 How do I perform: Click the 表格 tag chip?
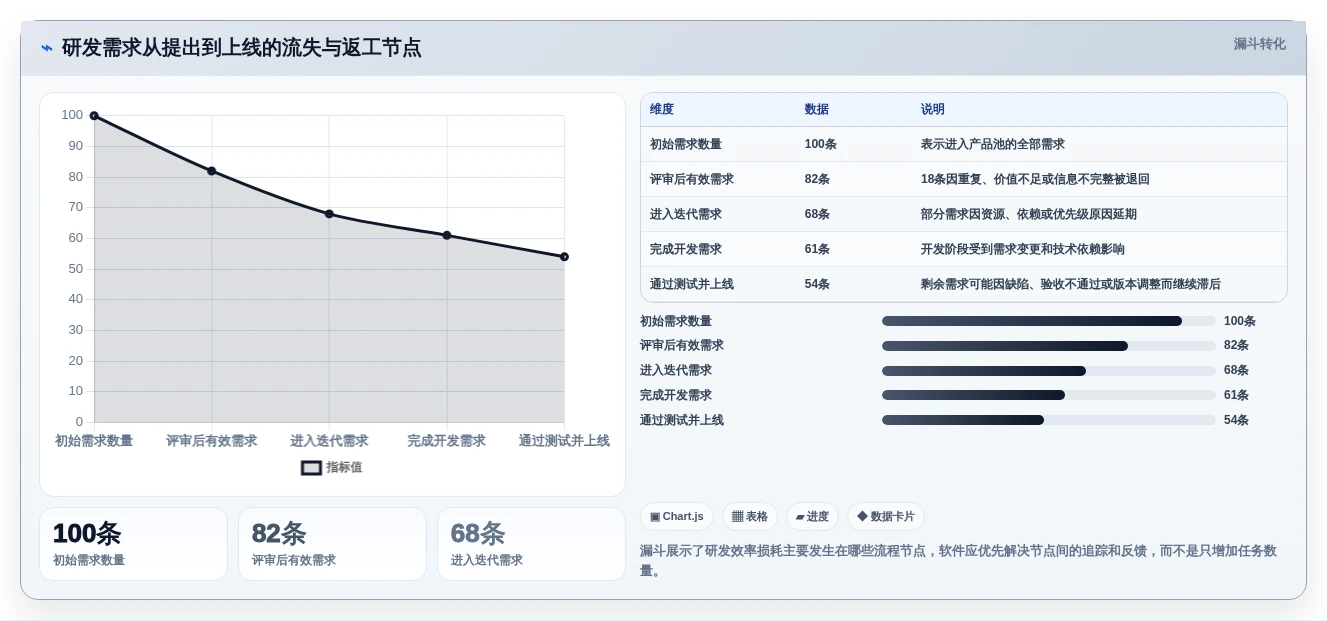click(x=750, y=517)
